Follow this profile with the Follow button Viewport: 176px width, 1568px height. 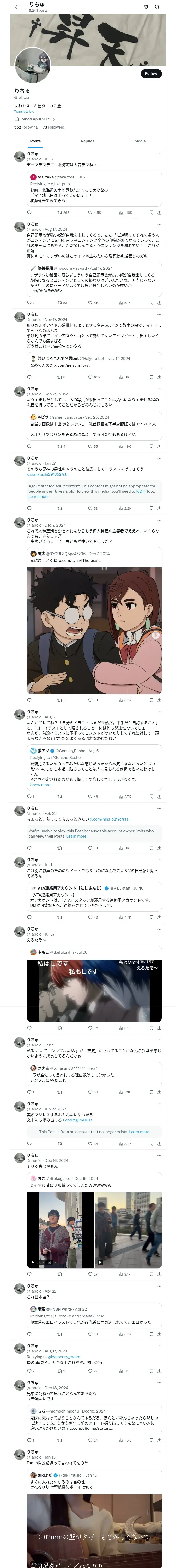tap(151, 74)
